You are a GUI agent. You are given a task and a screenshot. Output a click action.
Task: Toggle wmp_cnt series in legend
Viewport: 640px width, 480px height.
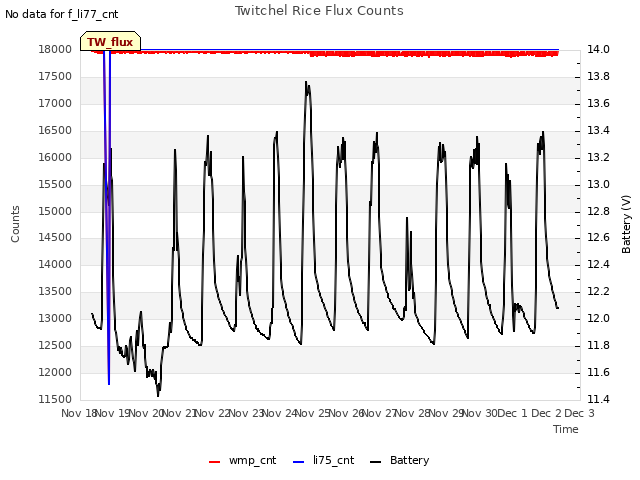click(242, 461)
